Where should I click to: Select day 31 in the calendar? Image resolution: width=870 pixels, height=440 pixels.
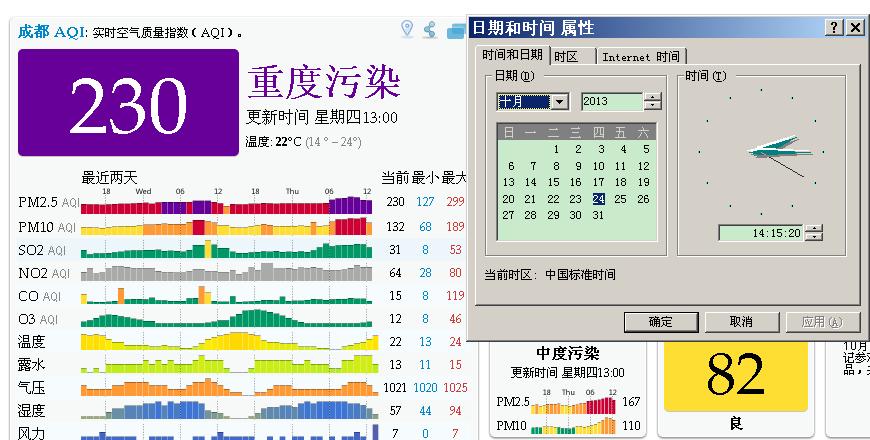point(598,215)
